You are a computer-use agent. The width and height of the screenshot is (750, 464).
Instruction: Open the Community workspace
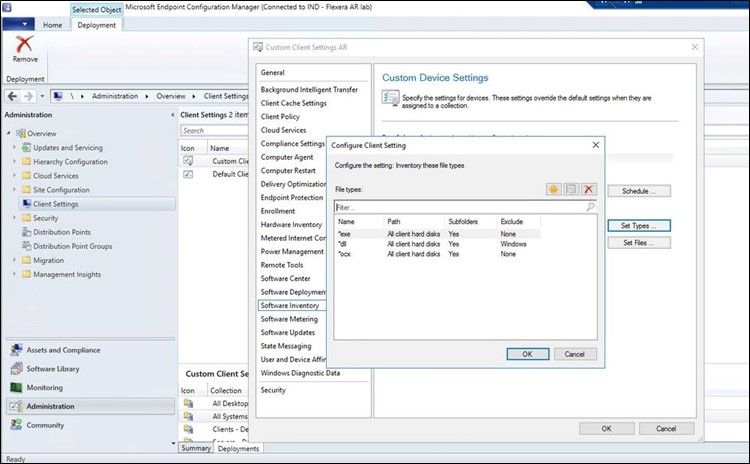pyautogui.click(x=45, y=425)
